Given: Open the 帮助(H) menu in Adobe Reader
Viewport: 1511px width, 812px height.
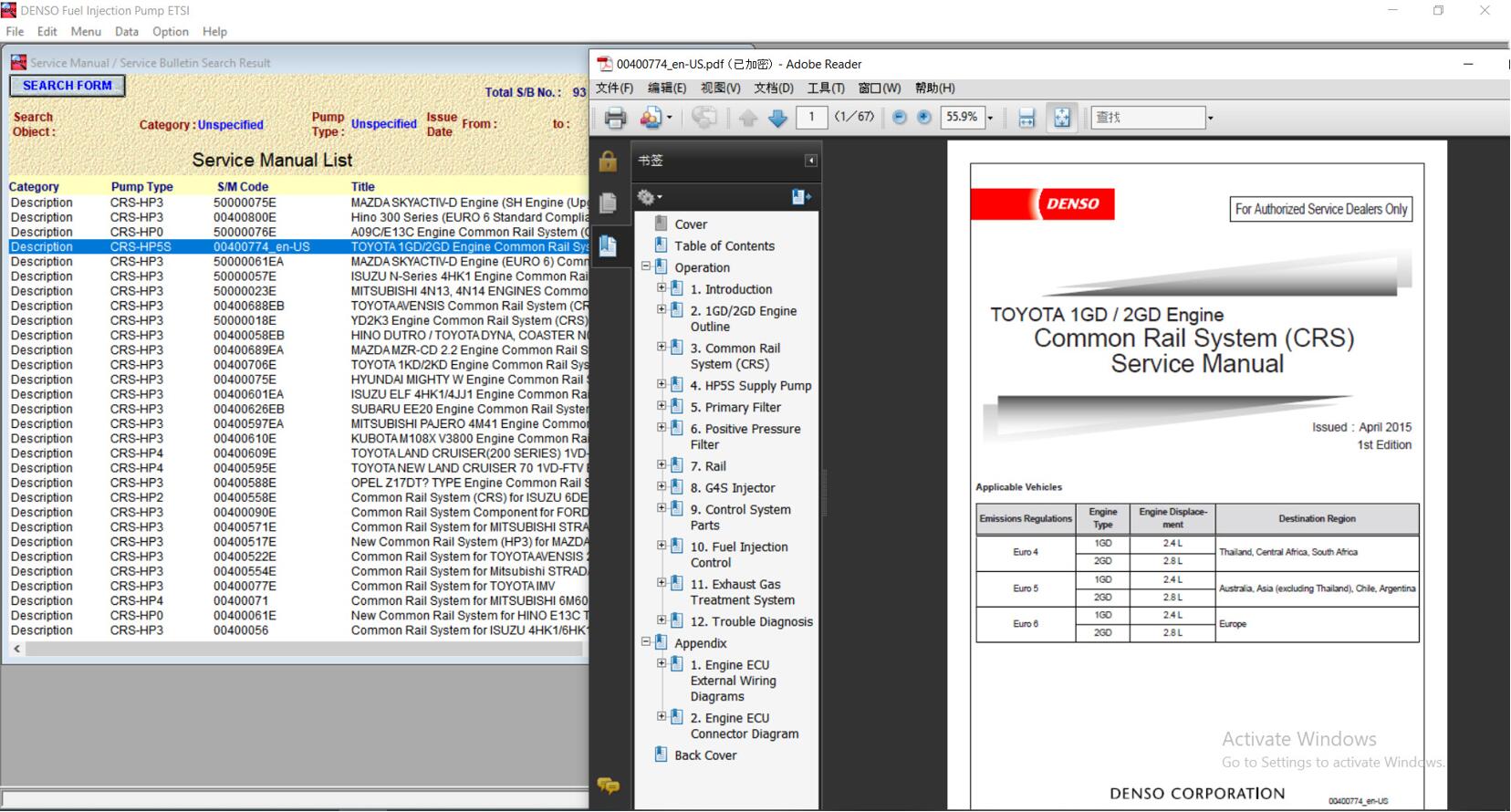Looking at the screenshot, I should [934, 88].
